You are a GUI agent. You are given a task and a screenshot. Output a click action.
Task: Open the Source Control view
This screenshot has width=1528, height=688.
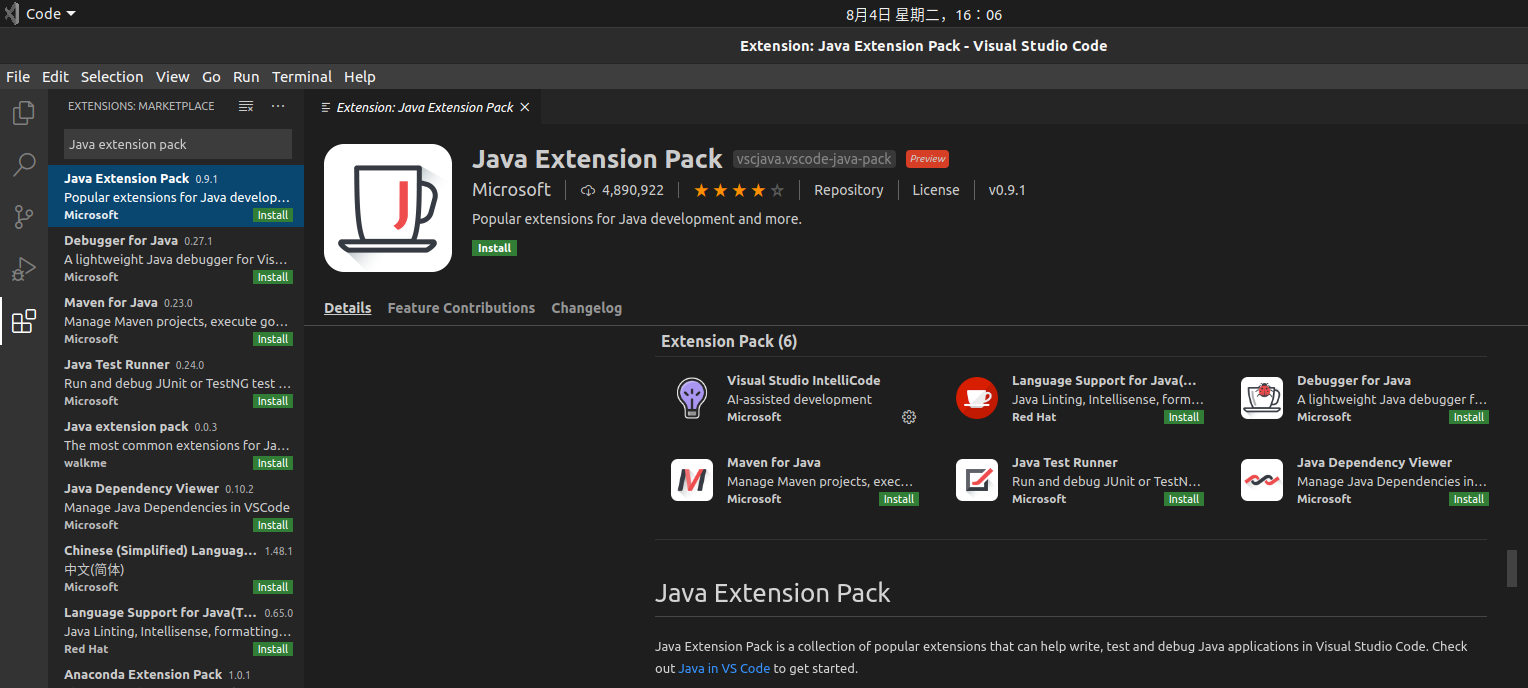tap(23, 217)
